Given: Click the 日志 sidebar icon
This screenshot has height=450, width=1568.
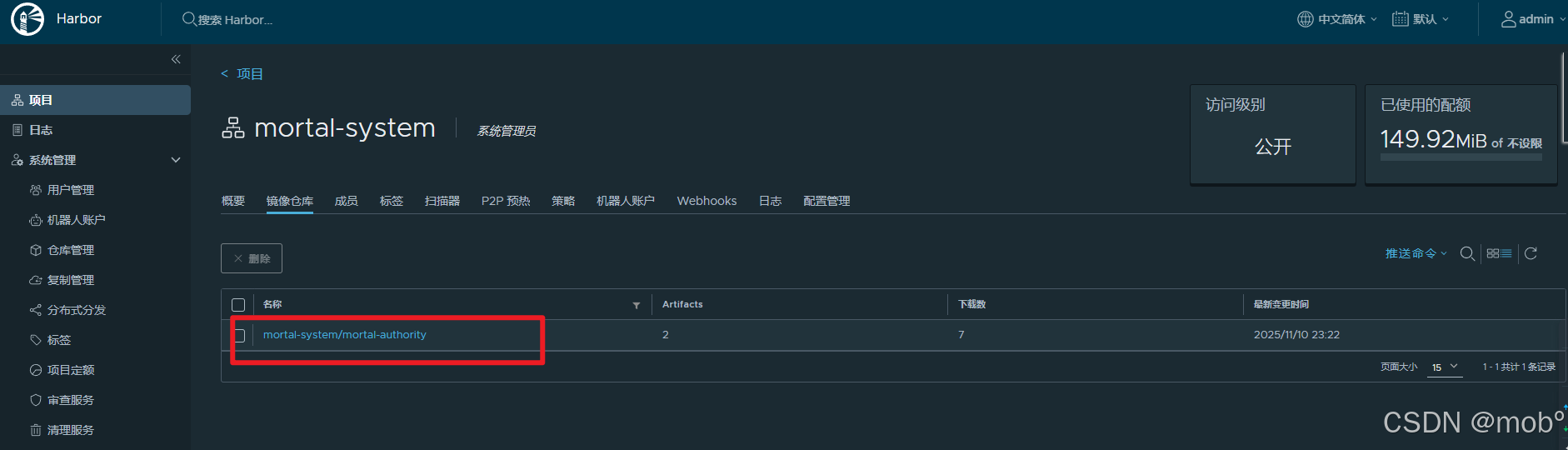Looking at the screenshot, I should (17, 130).
